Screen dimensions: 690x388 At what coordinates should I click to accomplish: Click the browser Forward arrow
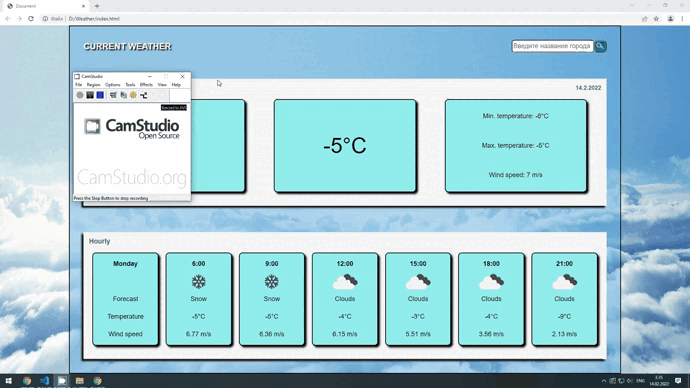(19, 19)
